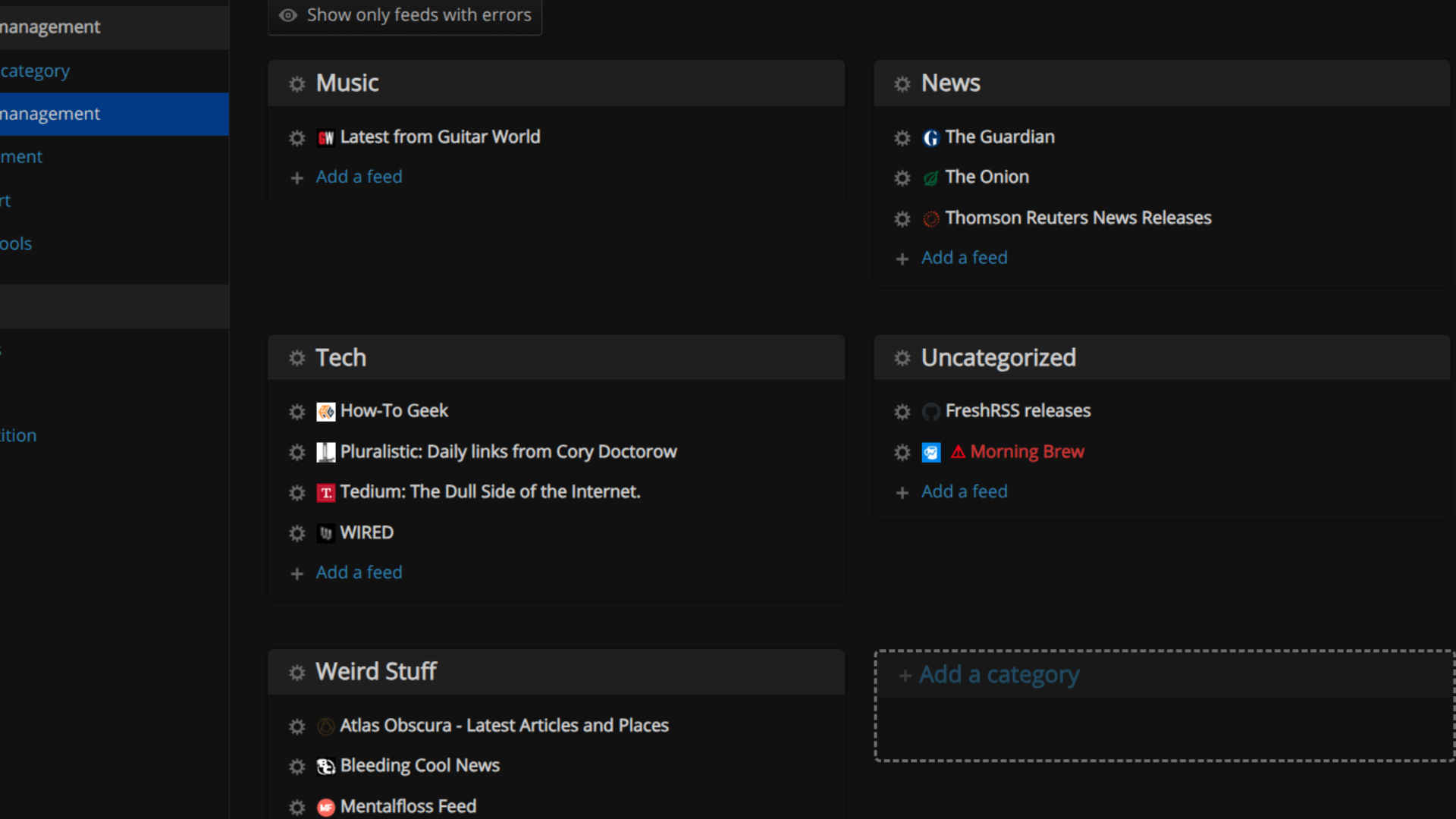
Task: Open settings gear for Uncategorized category
Action: pyautogui.click(x=902, y=358)
